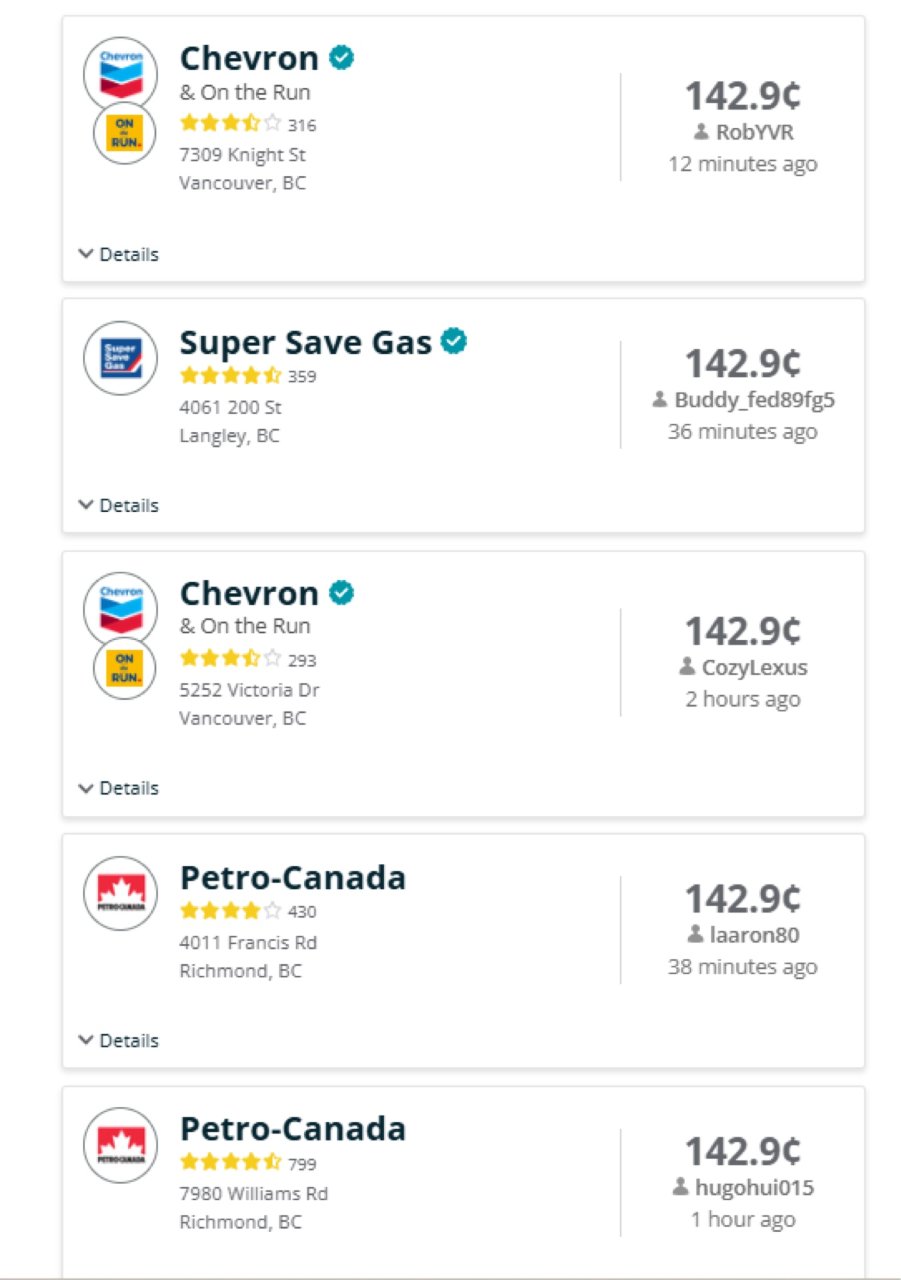Viewport: 901px width, 1280px height.
Task: Expand Details for Chevron on Victoria Dr
Action: point(119,789)
